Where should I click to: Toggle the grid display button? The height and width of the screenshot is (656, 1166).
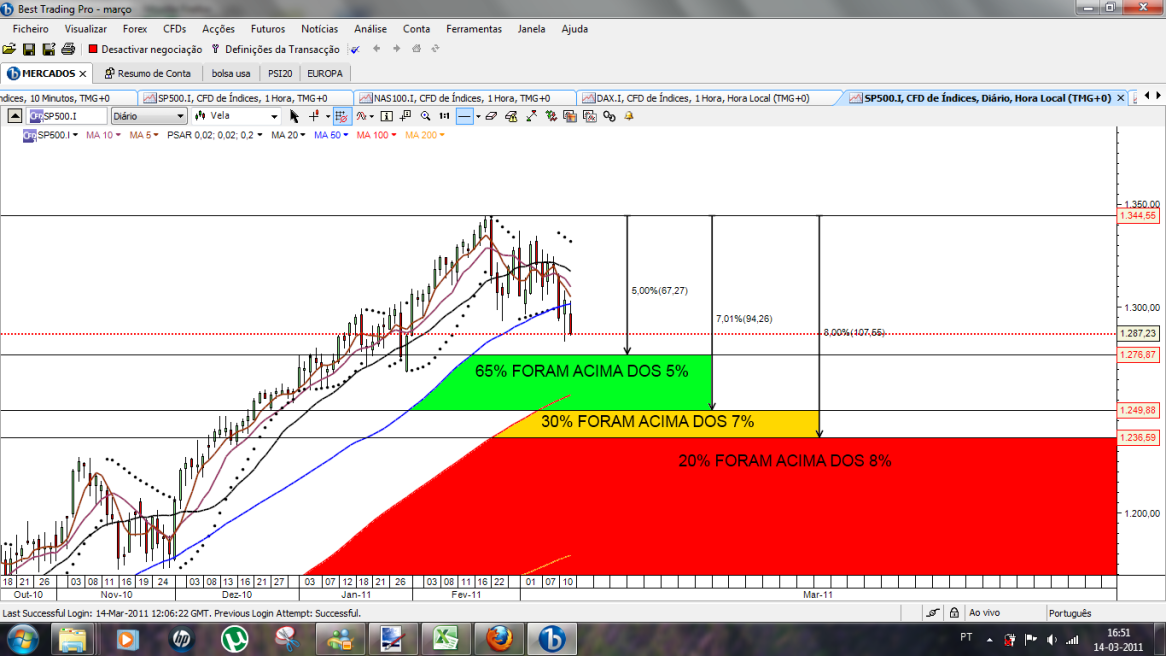341,116
